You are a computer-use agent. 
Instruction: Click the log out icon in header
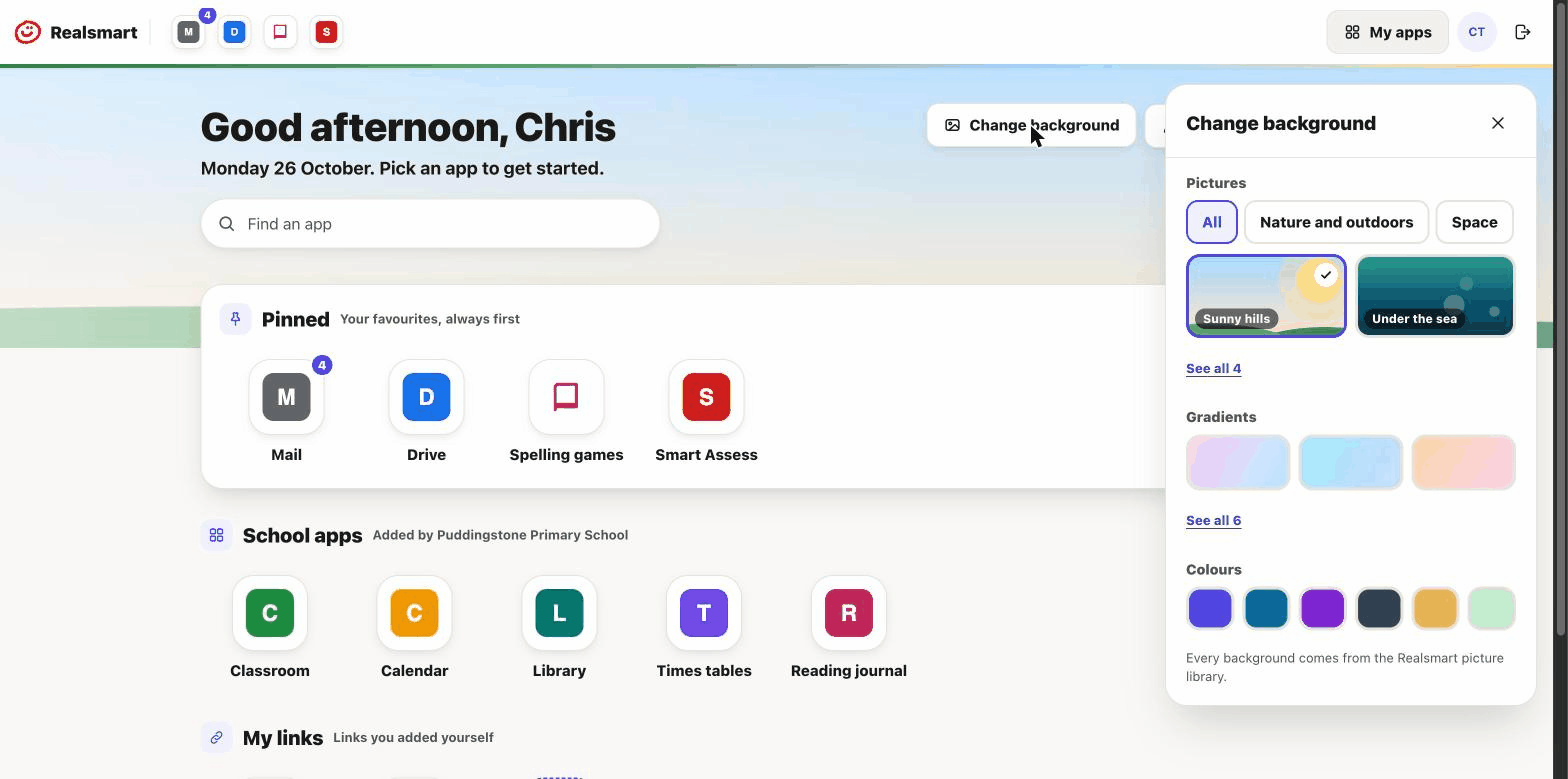tap(1523, 32)
